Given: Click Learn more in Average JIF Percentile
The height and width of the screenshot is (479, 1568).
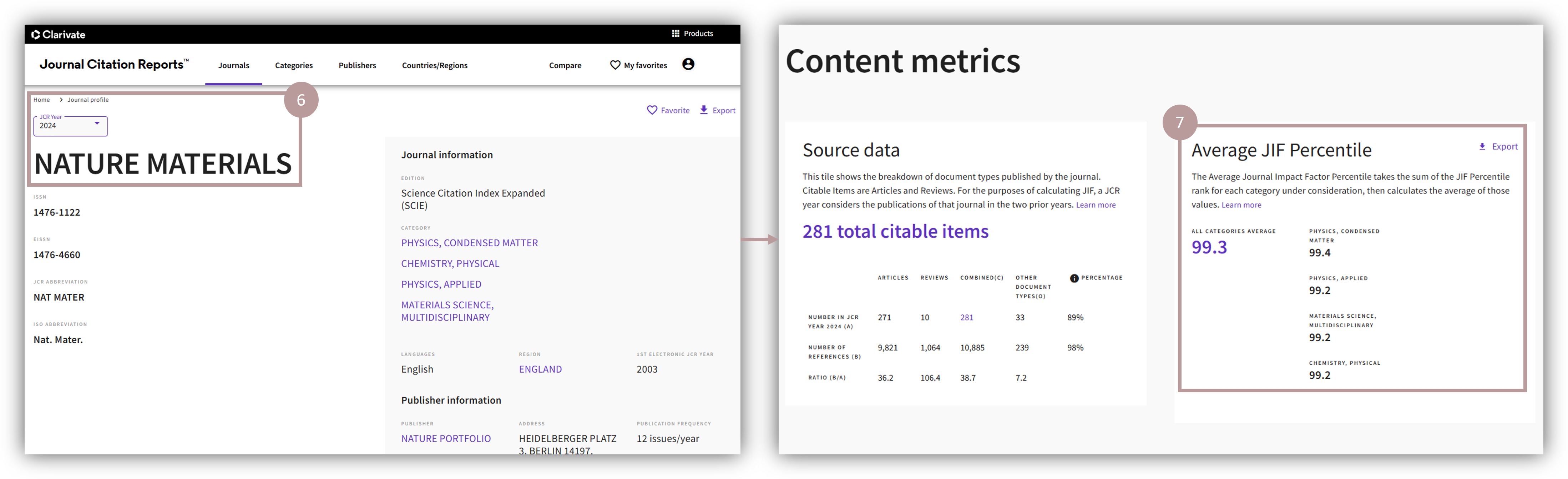Looking at the screenshot, I should coord(1241,205).
